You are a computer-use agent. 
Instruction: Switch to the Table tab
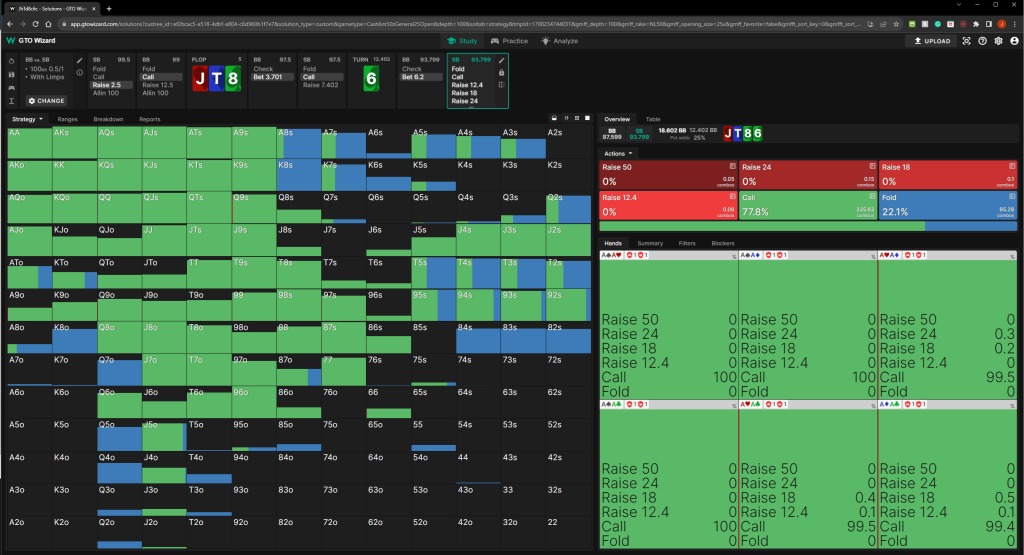point(652,119)
